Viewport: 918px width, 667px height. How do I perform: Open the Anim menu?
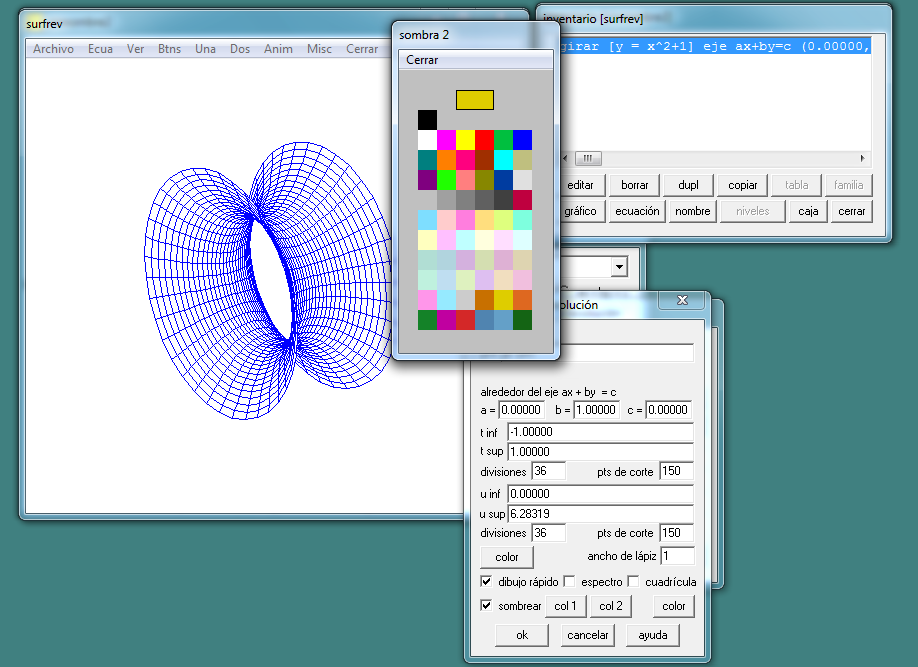tap(278, 49)
